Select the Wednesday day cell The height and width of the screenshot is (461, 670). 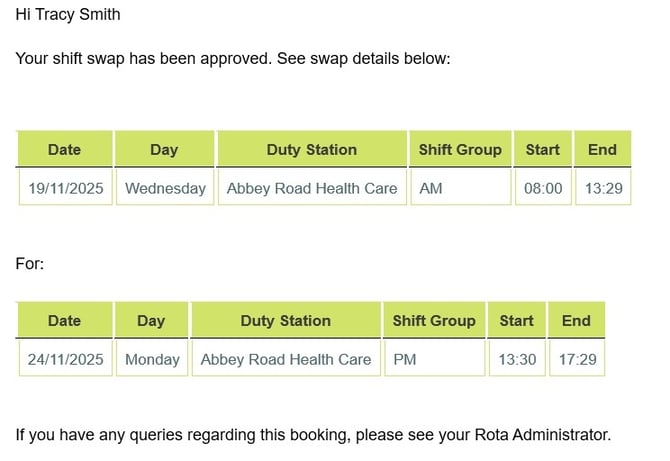pos(165,188)
